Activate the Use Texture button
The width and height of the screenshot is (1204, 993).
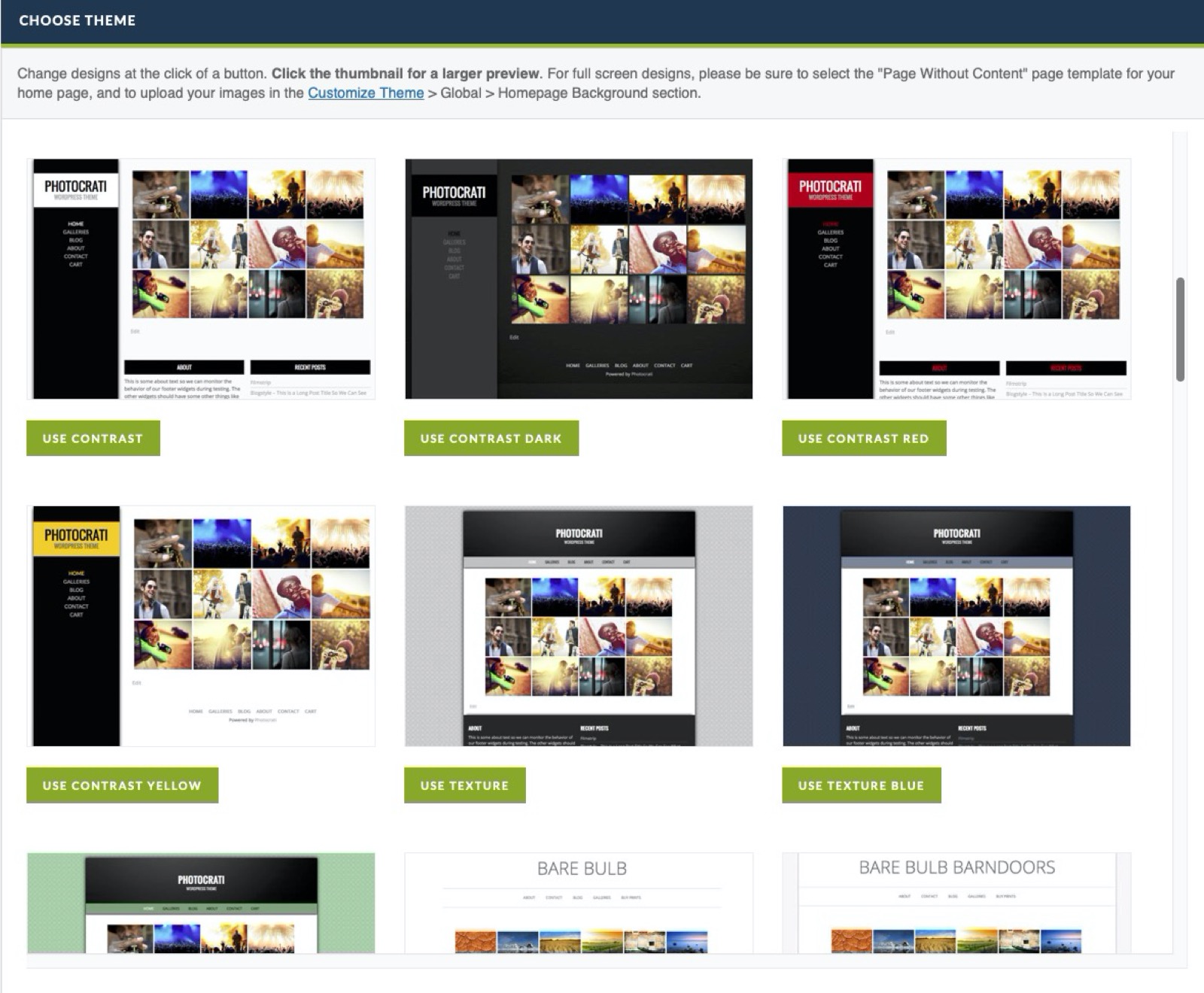(x=465, y=785)
